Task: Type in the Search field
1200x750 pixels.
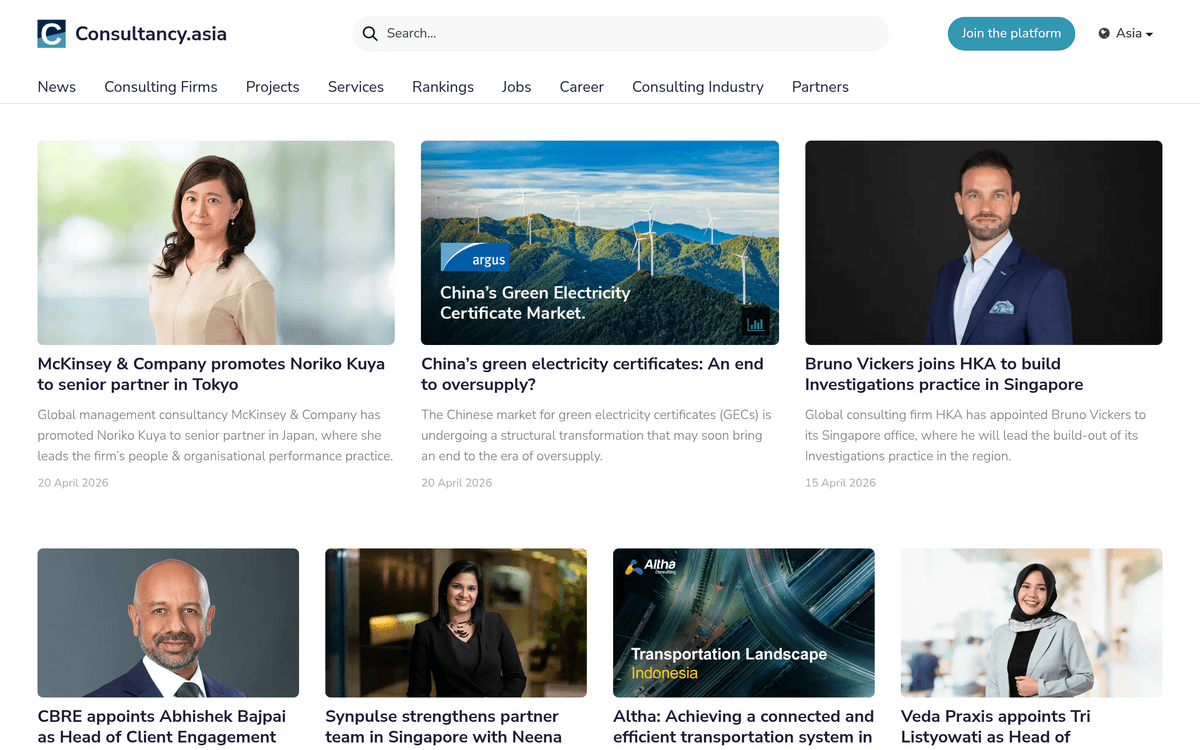Action: [630, 34]
